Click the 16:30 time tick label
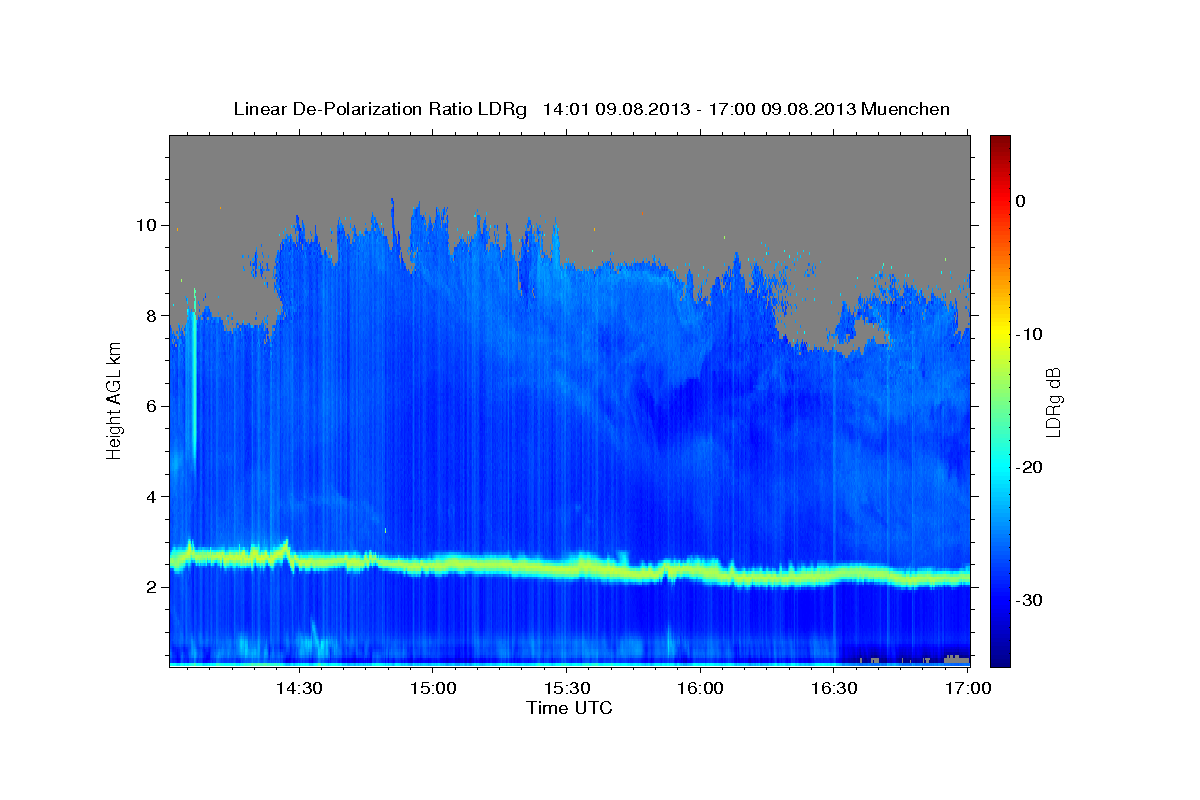Image resolution: width=1200 pixels, height=800 pixels. (x=834, y=689)
